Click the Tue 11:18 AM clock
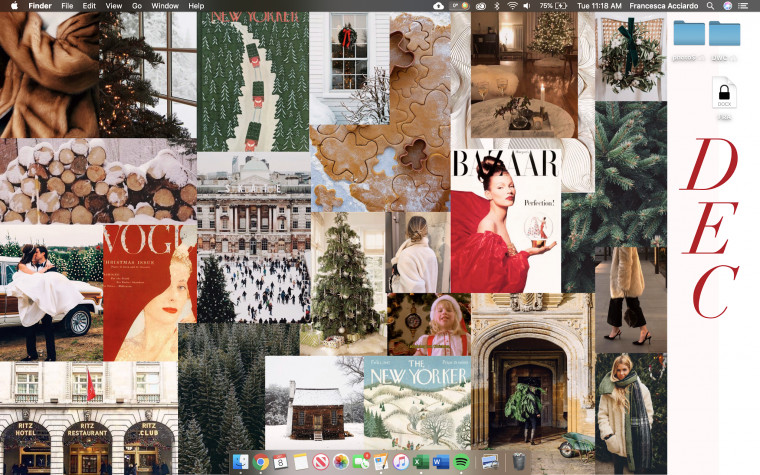The width and height of the screenshot is (760, 475). [x=599, y=6]
